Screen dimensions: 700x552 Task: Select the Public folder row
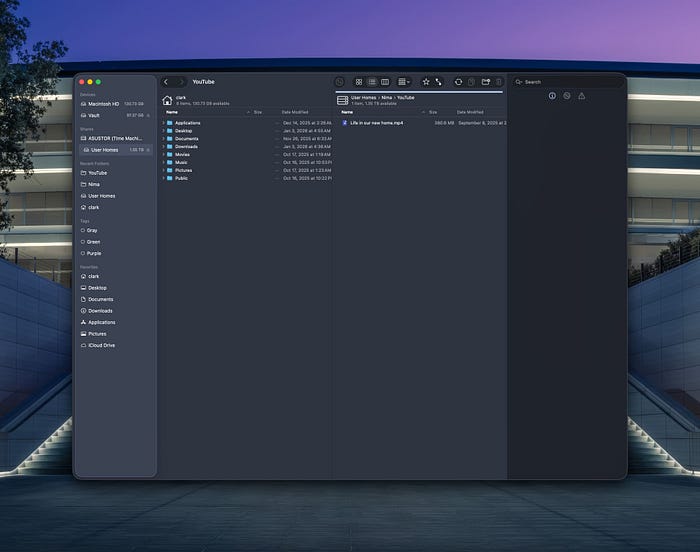[x=247, y=178]
